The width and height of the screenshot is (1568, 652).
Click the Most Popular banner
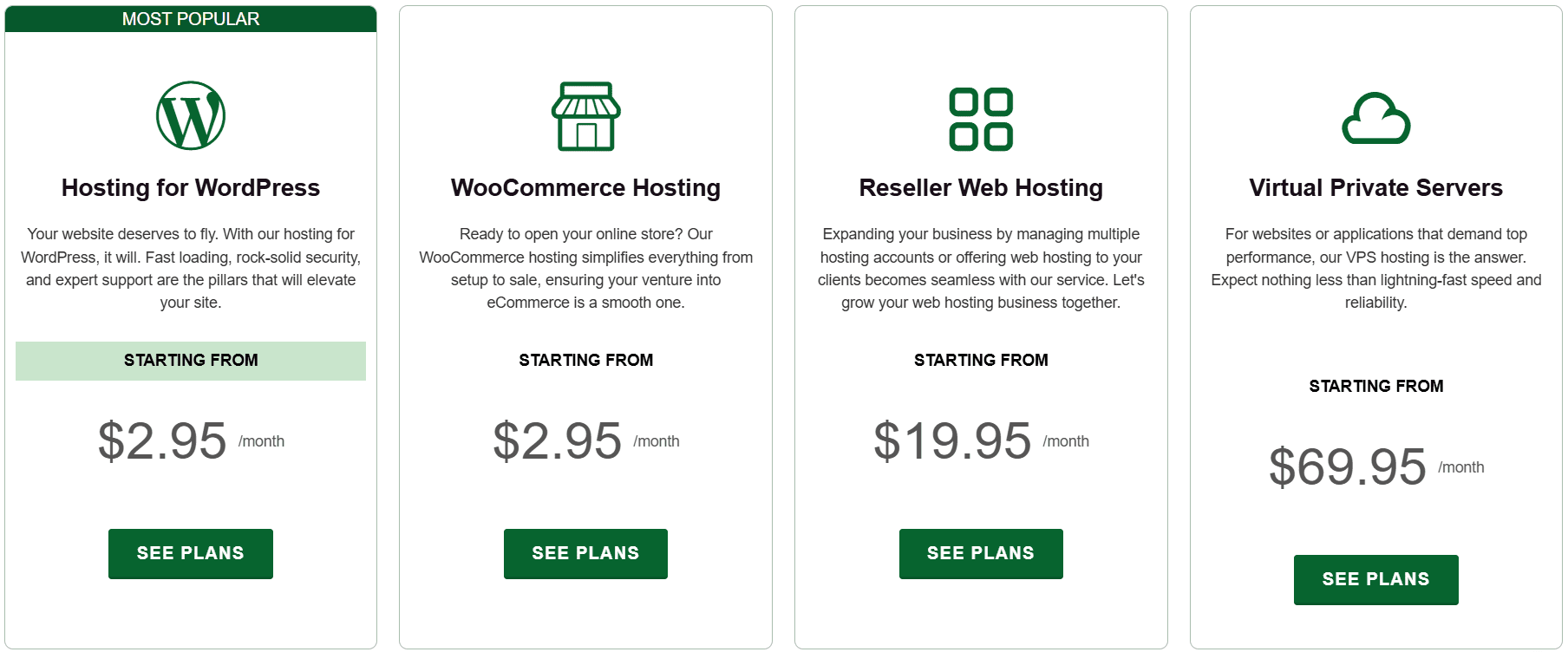[191, 19]
